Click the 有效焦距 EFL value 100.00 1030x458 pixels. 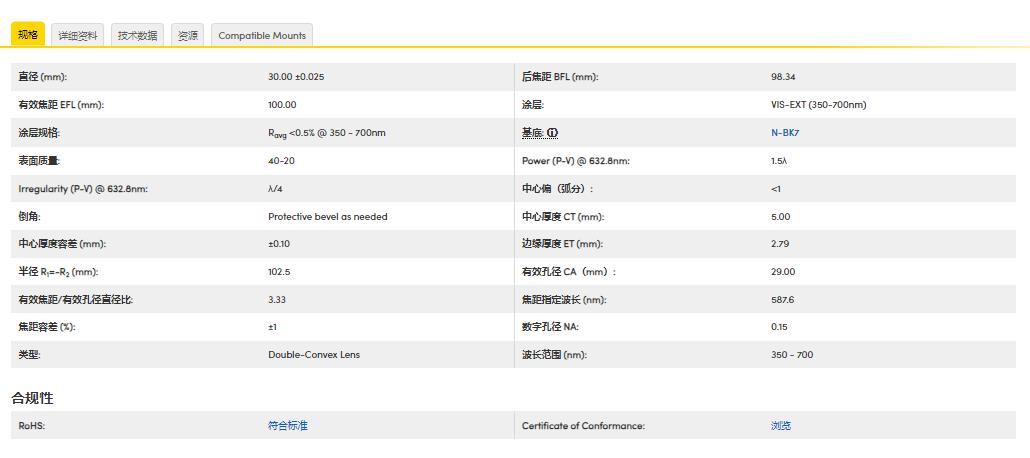(x=282, y=105)
